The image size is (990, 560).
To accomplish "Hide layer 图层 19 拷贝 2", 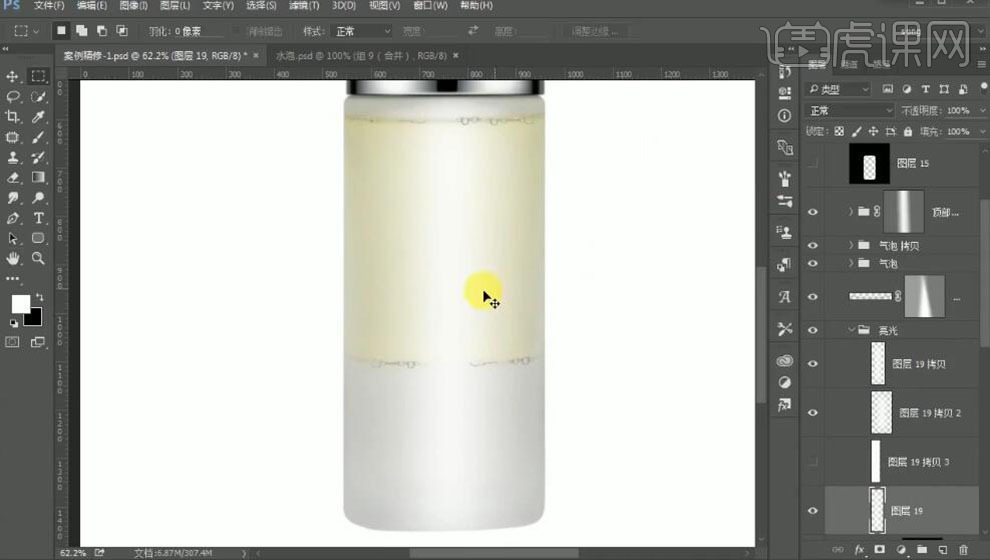I will (x=813, y=413).
